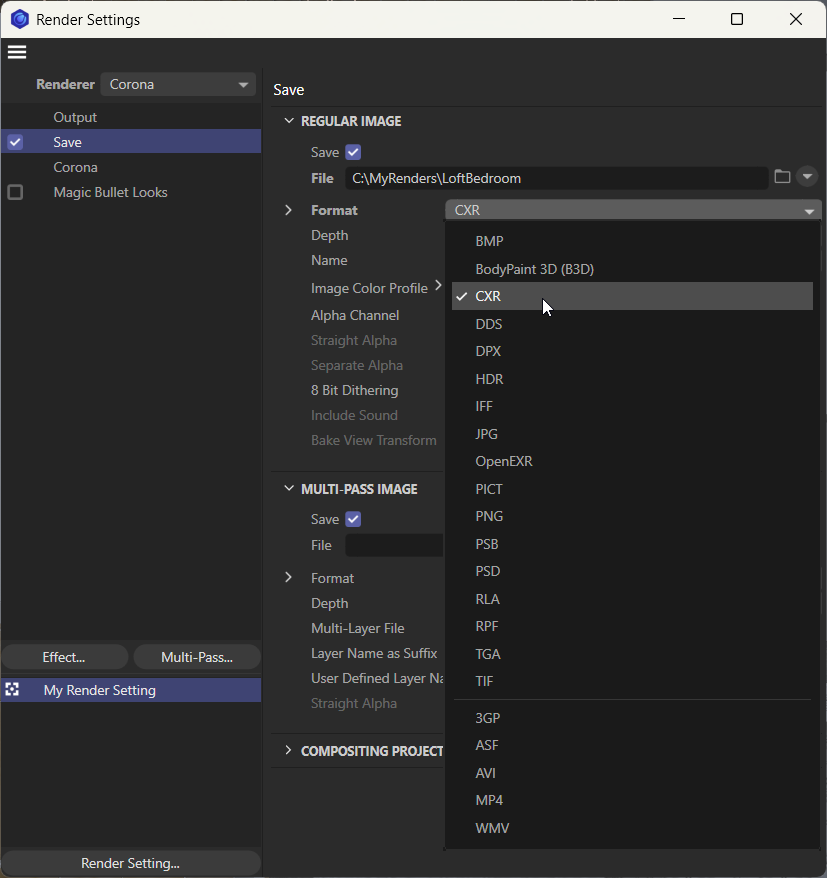The width and height of the screenshot is (827, 878).
Task: Select the Save row in settings list
Action: click(131, 142)
